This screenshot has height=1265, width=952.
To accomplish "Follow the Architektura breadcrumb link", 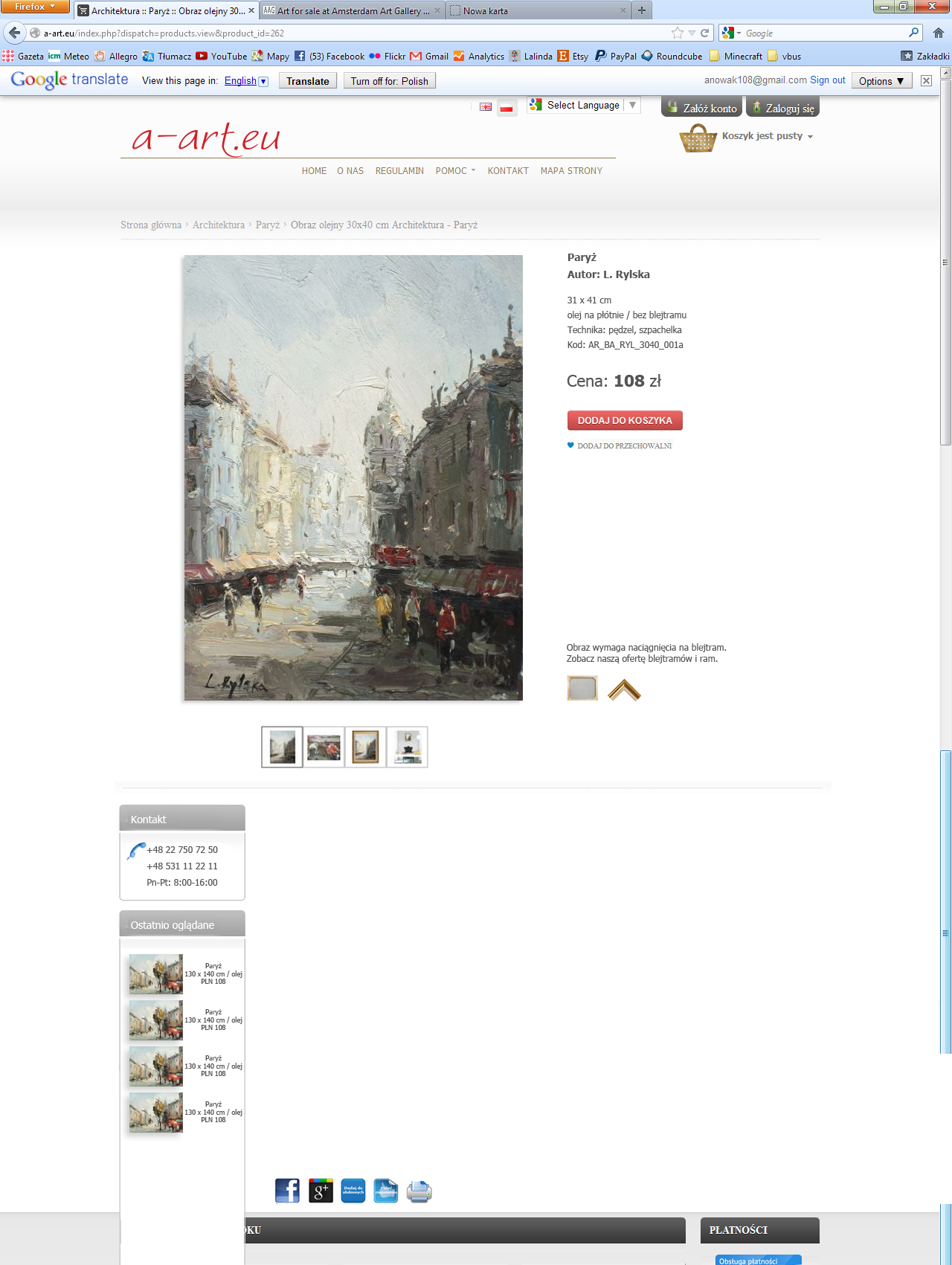I will pos(219,225).
